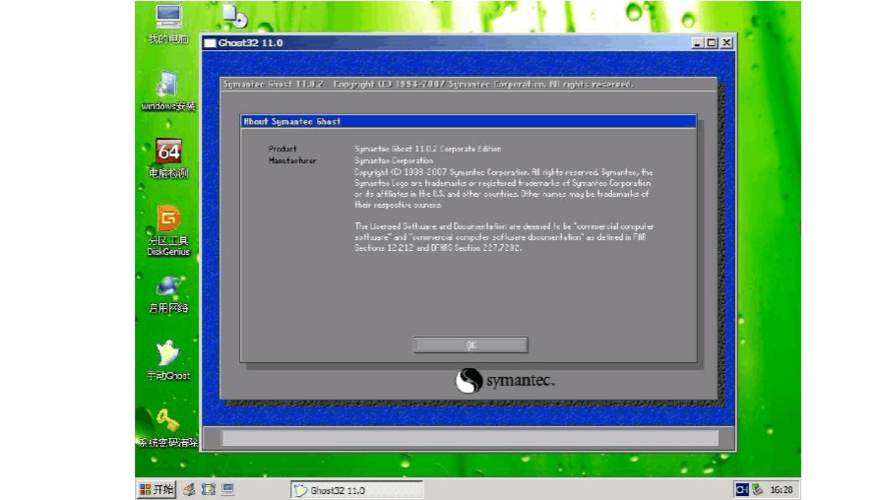Click the Symantec Ghost 11.0.2 Corporate Edition text
Viewport: 879px width, 500px height.
(428, 149)
